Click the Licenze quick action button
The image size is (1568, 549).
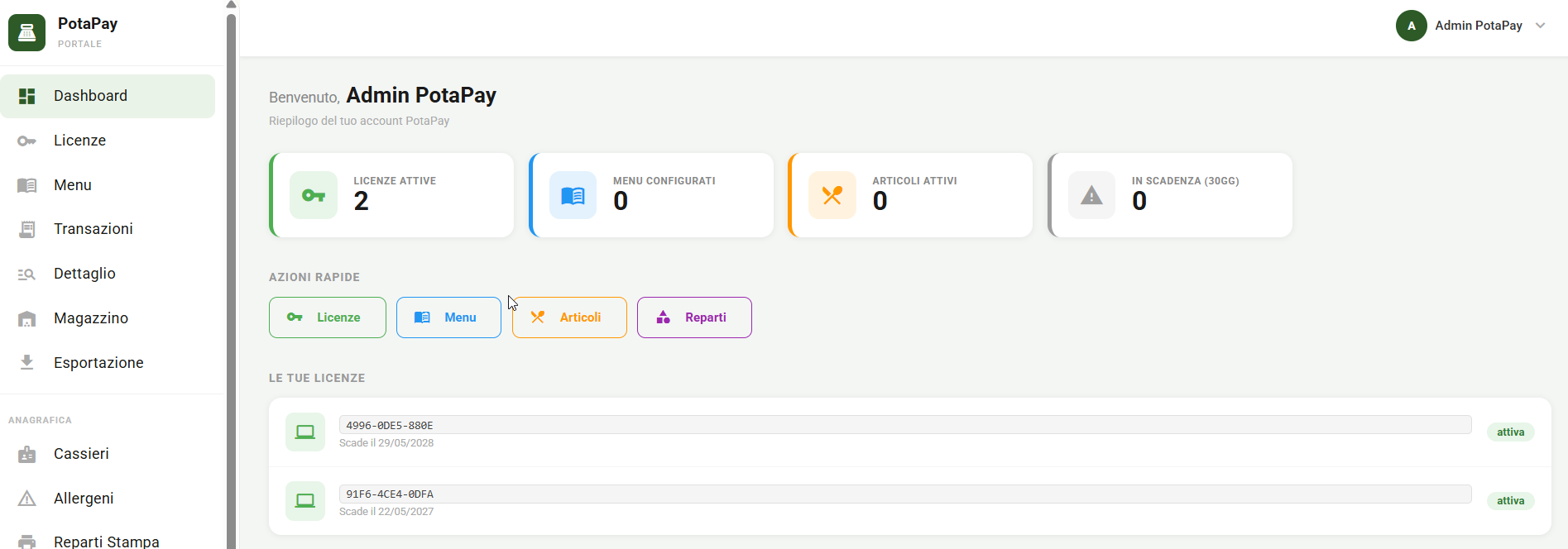pos(328,317)
